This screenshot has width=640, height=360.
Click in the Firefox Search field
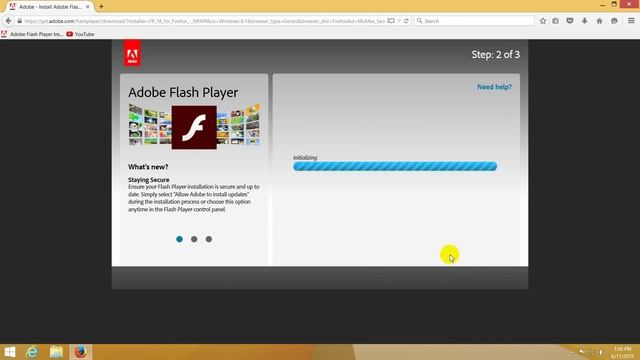coord(474,21)
